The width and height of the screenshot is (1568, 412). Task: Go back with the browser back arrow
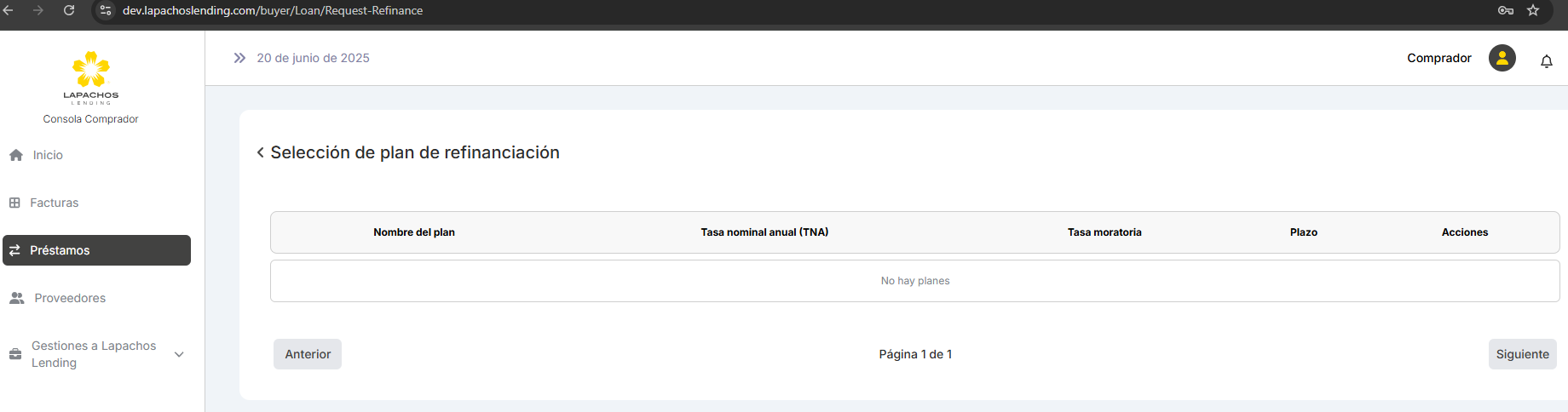(9, 10)
